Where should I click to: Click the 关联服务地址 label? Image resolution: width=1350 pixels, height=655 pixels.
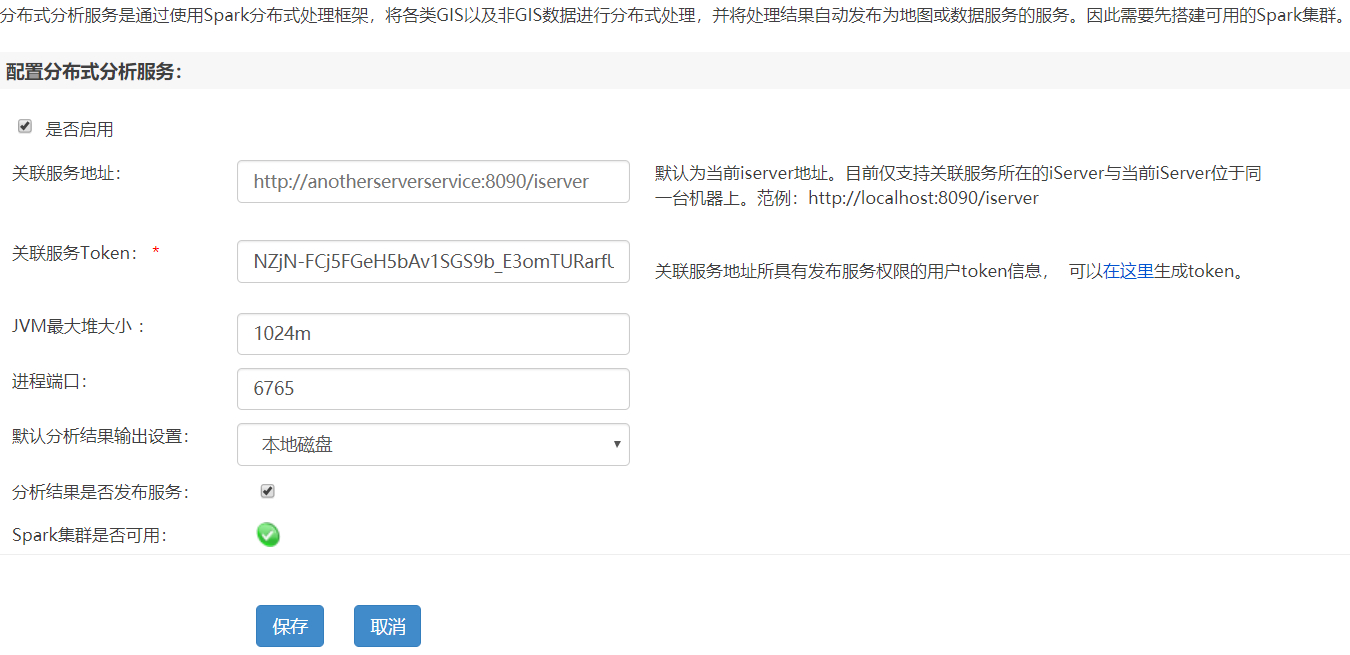pos(66,174)
